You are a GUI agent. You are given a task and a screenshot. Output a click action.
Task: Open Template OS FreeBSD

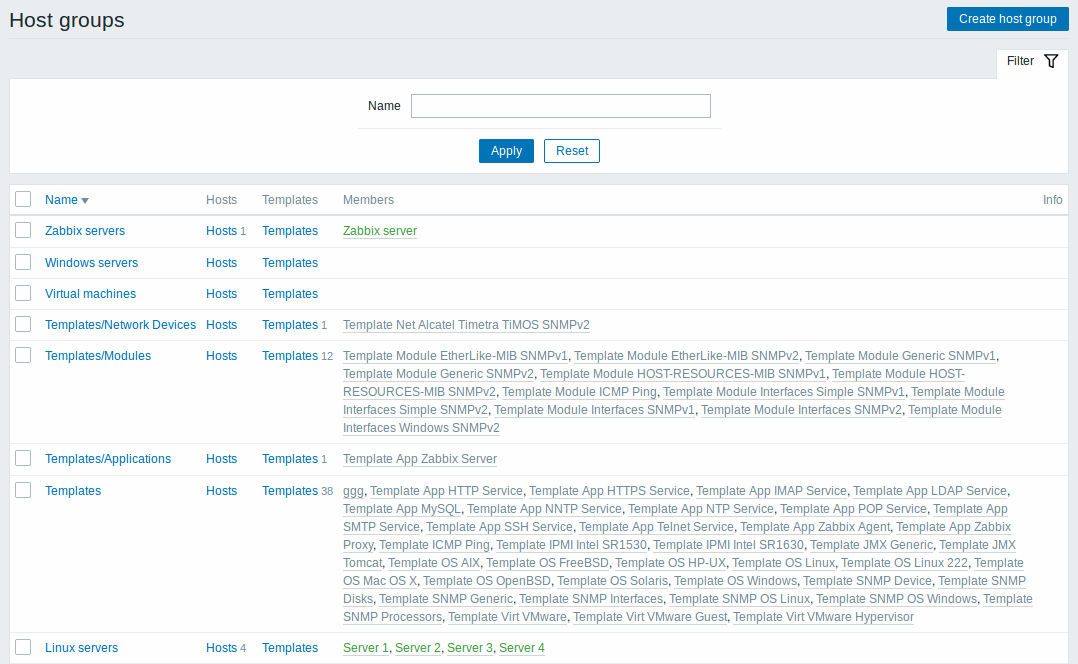point(547,562)
